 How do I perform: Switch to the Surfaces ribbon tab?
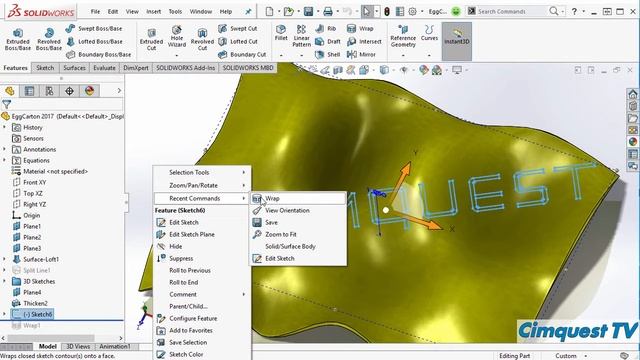point(74,68)
